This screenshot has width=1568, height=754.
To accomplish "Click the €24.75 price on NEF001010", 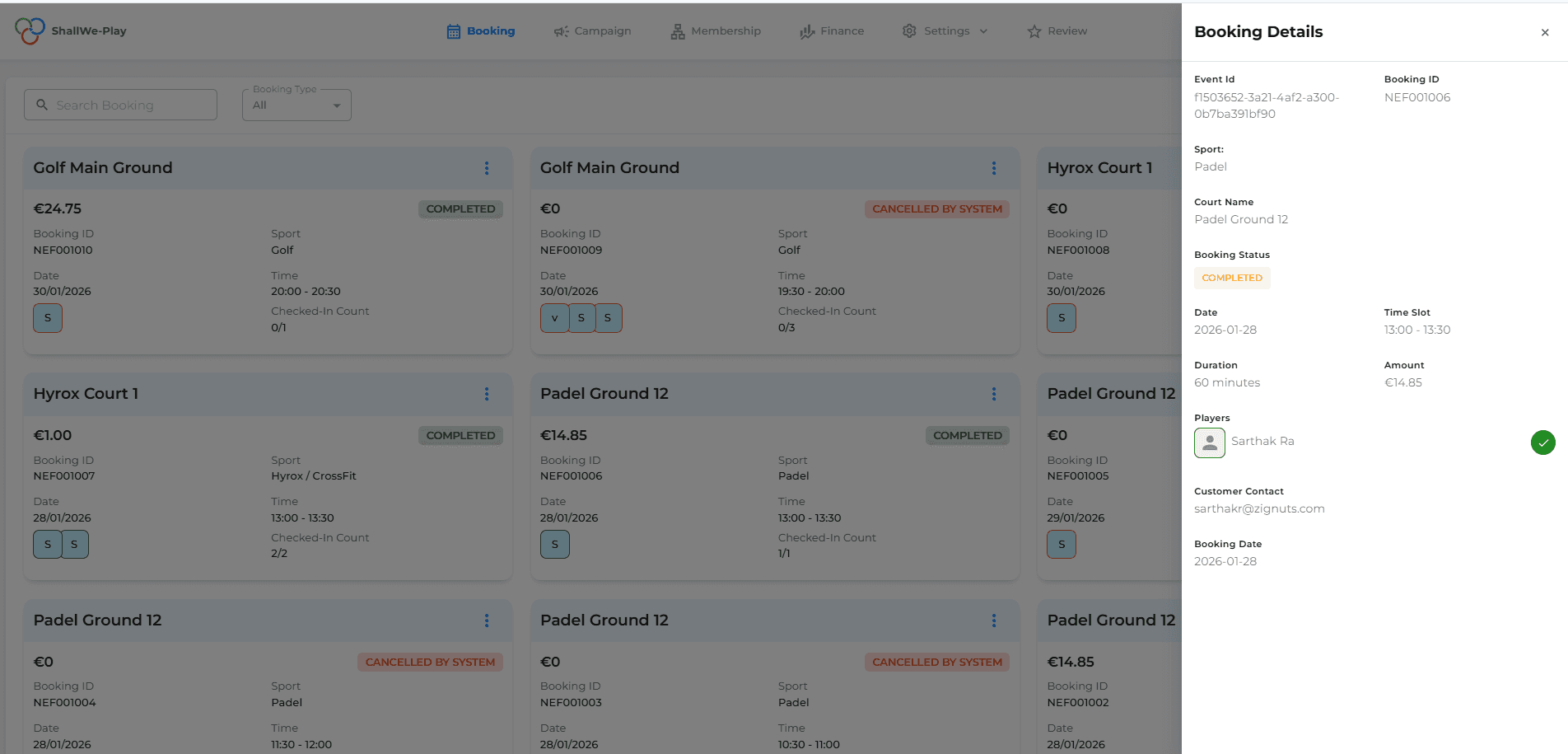I will (58, 209).
